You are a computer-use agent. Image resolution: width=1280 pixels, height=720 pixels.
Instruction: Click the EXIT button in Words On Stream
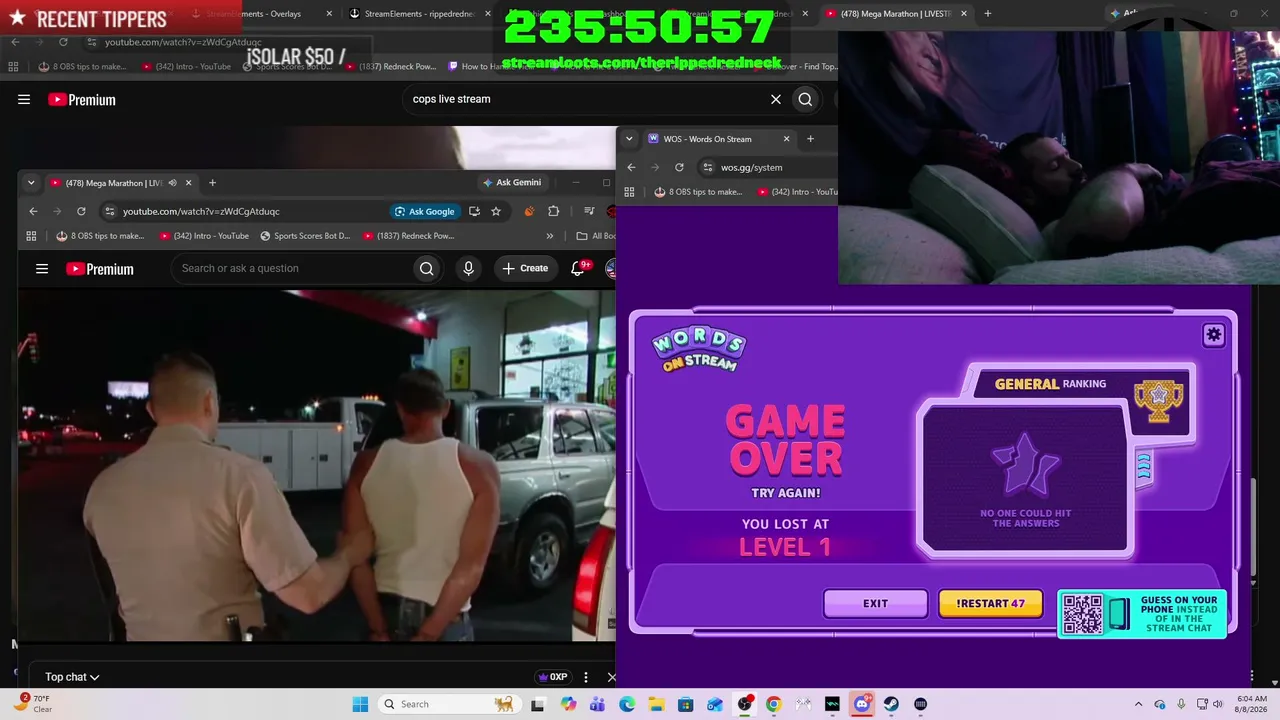[x=875, y=603]
